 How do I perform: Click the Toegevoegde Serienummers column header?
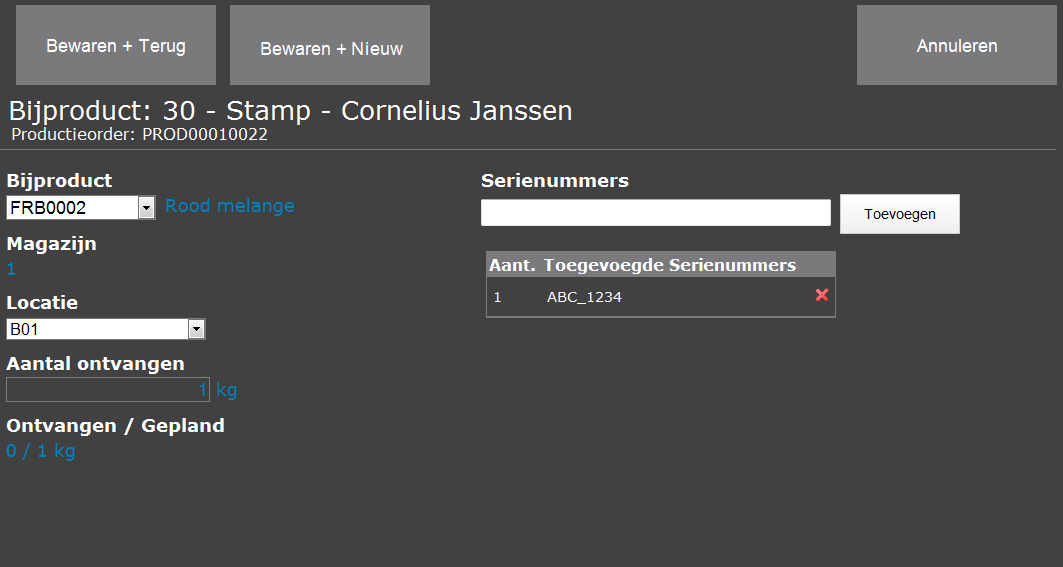670,265
